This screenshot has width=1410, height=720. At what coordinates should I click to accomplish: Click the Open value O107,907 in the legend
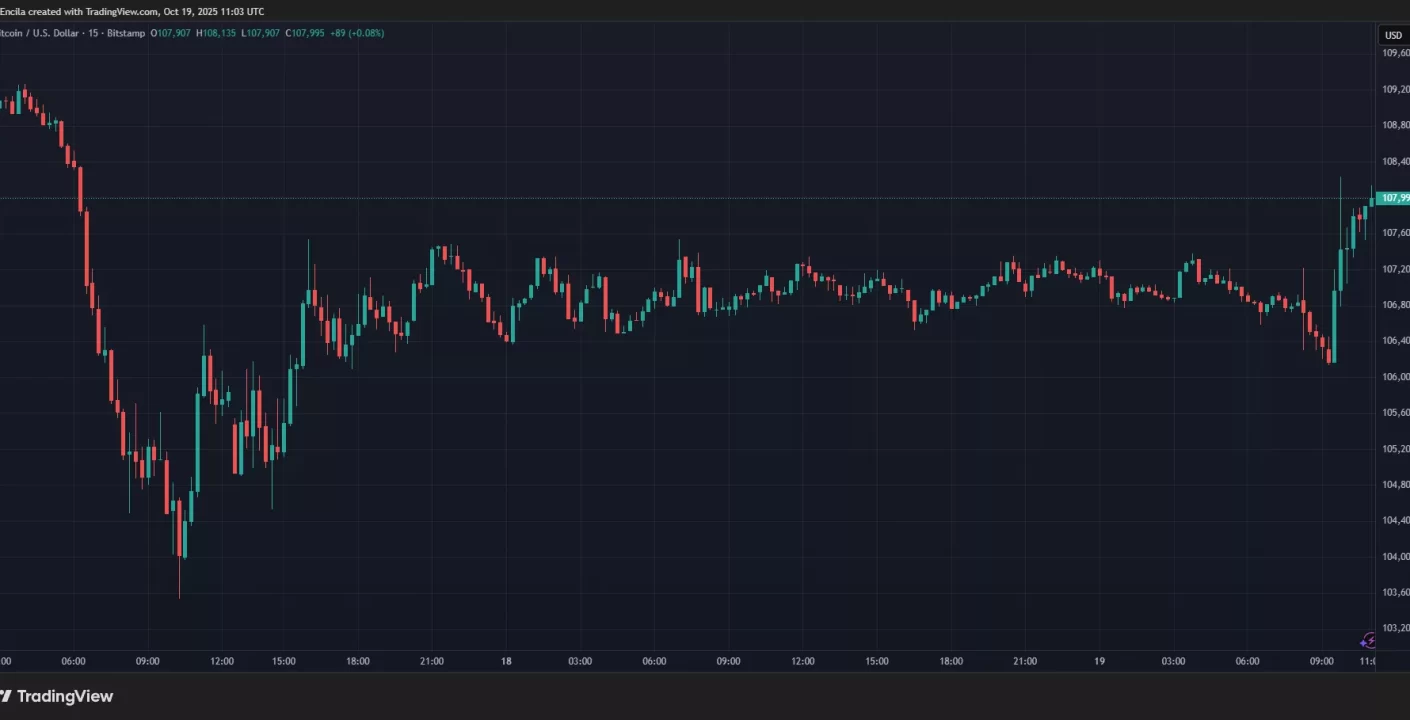(172, 33)
